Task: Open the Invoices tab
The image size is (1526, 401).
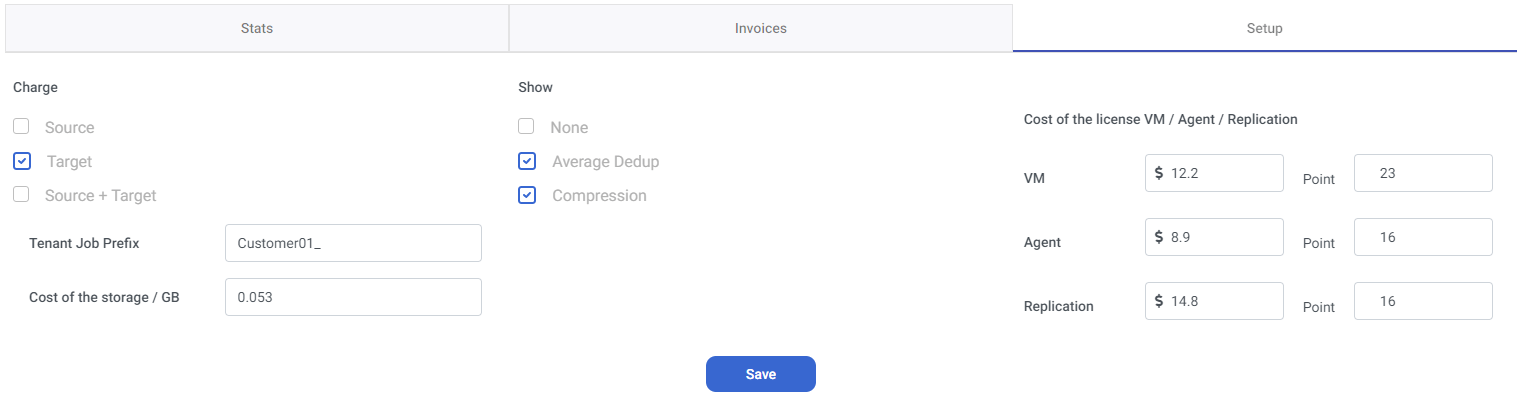Action: point(761,28)
